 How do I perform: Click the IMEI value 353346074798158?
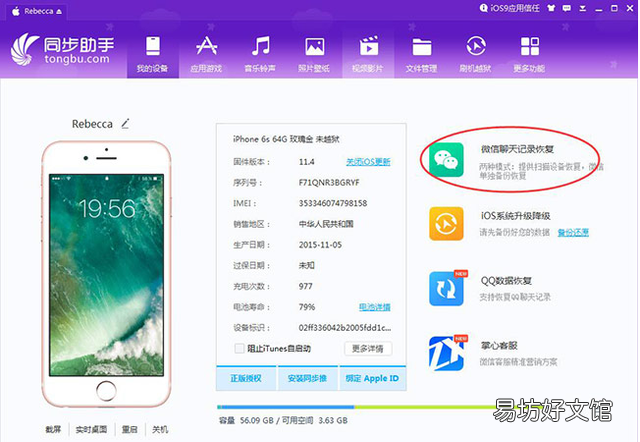point(333,203)
